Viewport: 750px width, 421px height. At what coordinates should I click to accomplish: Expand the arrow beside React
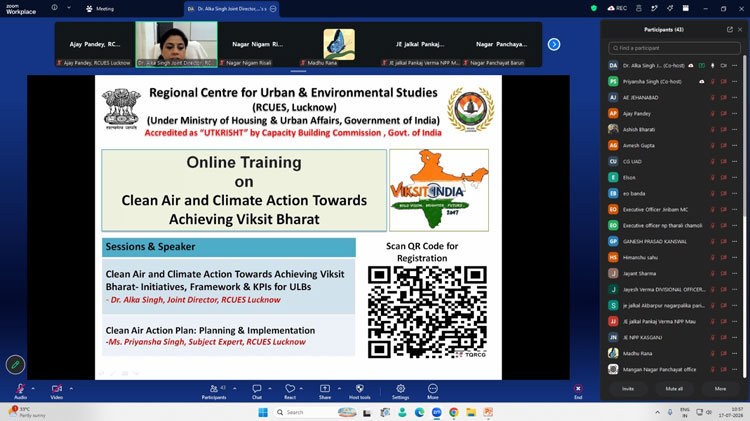click(x=301, y=388)
